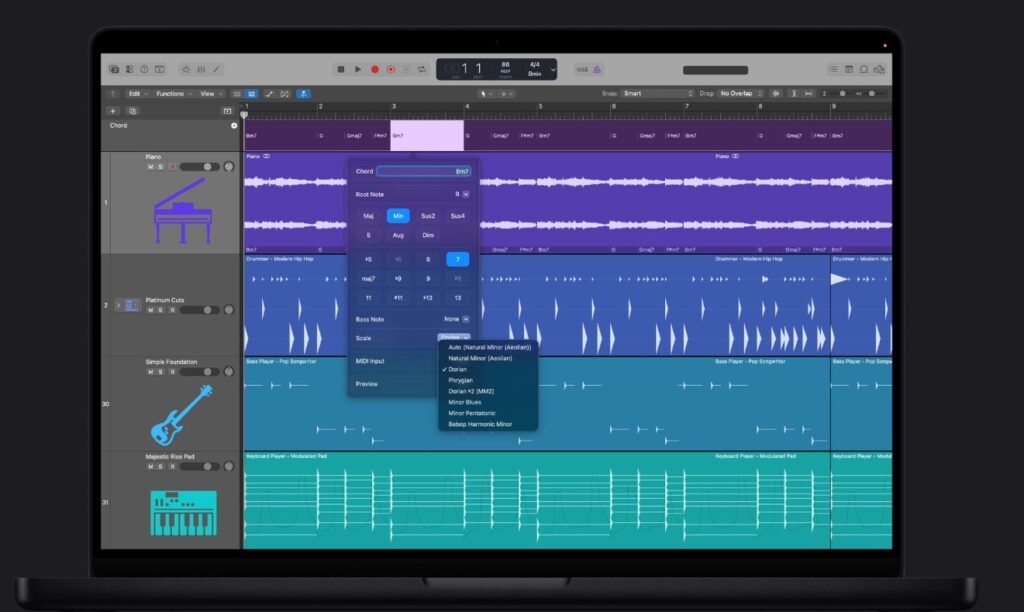Open the Snap dropdown set to Smart
1024x612 pixels.
[655, 93]
